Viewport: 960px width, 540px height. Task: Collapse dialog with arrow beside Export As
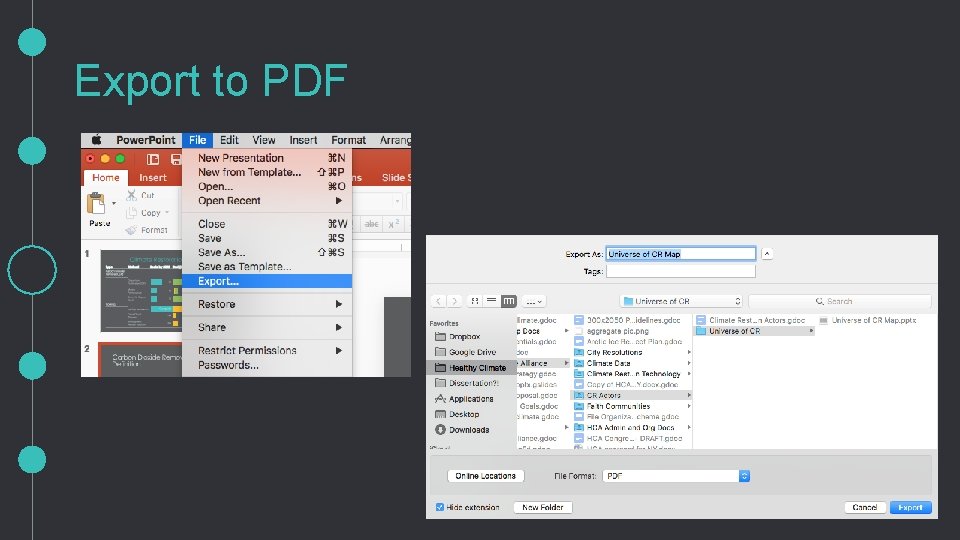coord(767,253)
